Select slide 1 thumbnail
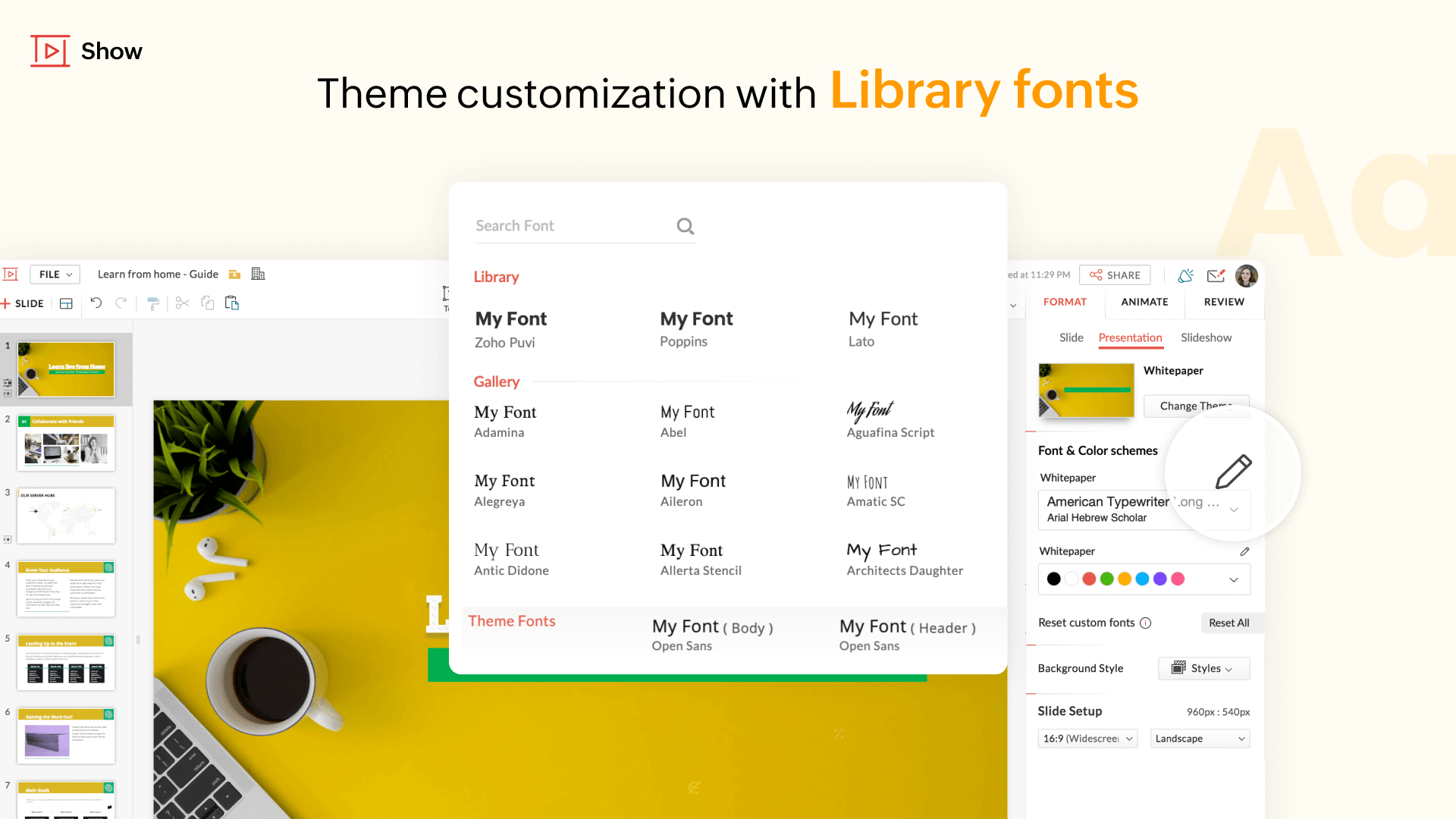 (x=66, y=369)
